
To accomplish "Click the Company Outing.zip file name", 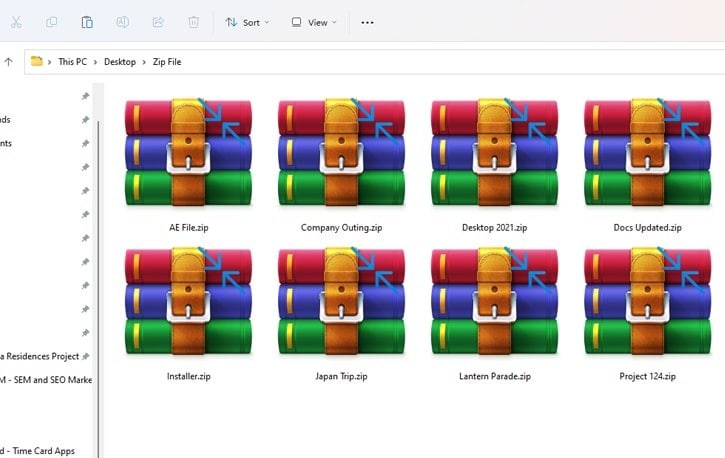I will click(x=341, y=227).
